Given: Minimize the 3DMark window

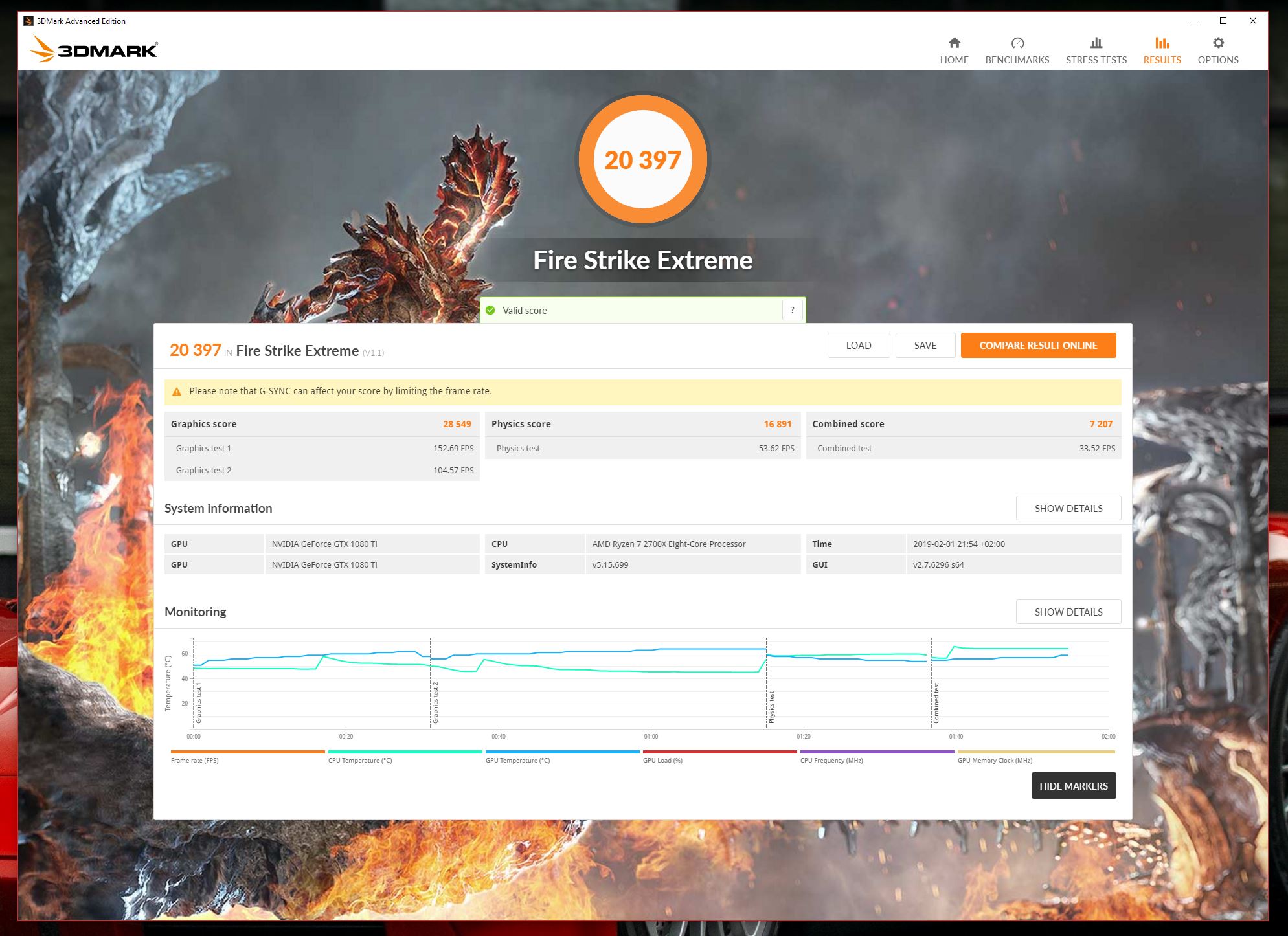Looking at the screenshot, I should pyautogui.click(x=1193, y=21).
